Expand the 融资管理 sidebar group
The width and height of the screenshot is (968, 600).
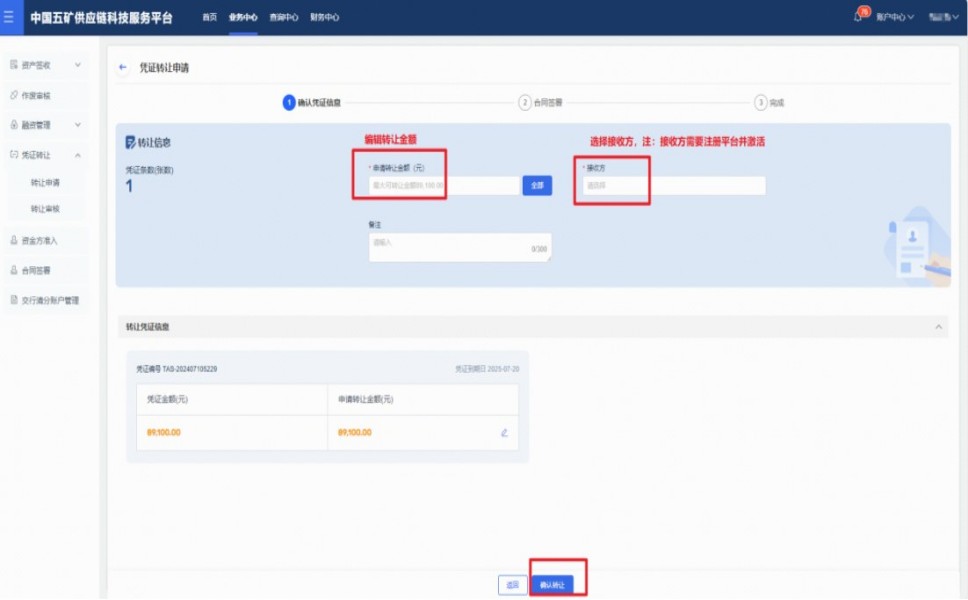coord(78,125)
